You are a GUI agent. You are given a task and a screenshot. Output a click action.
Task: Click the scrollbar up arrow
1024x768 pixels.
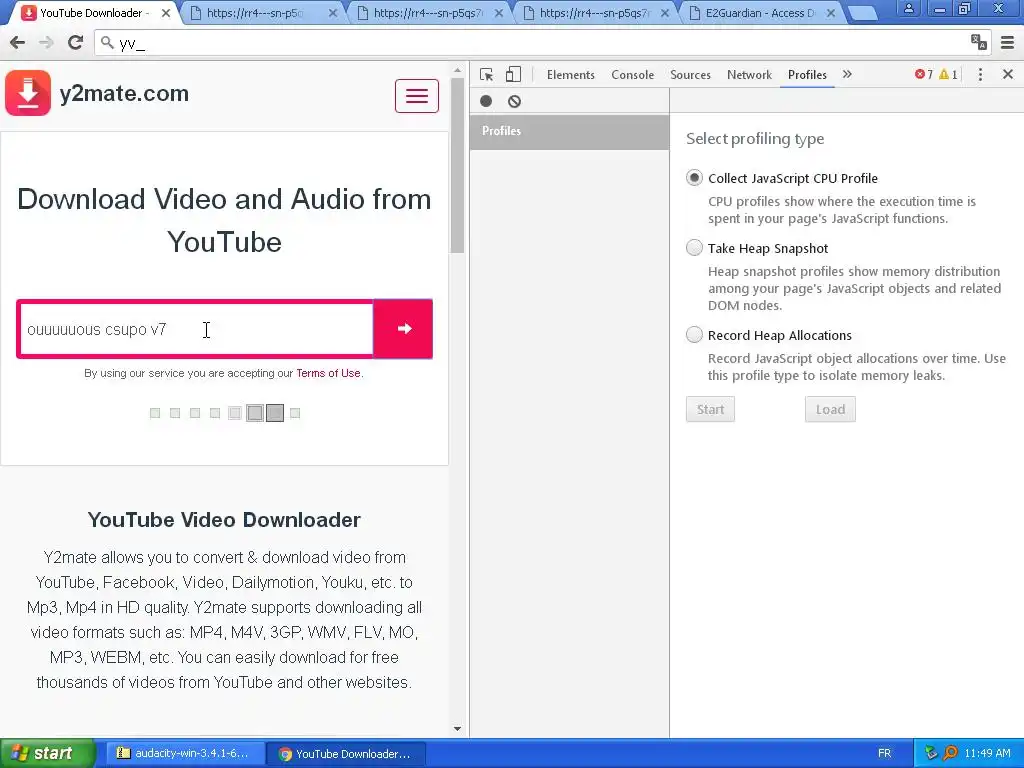pyautogui.click(x=457, y=70)
